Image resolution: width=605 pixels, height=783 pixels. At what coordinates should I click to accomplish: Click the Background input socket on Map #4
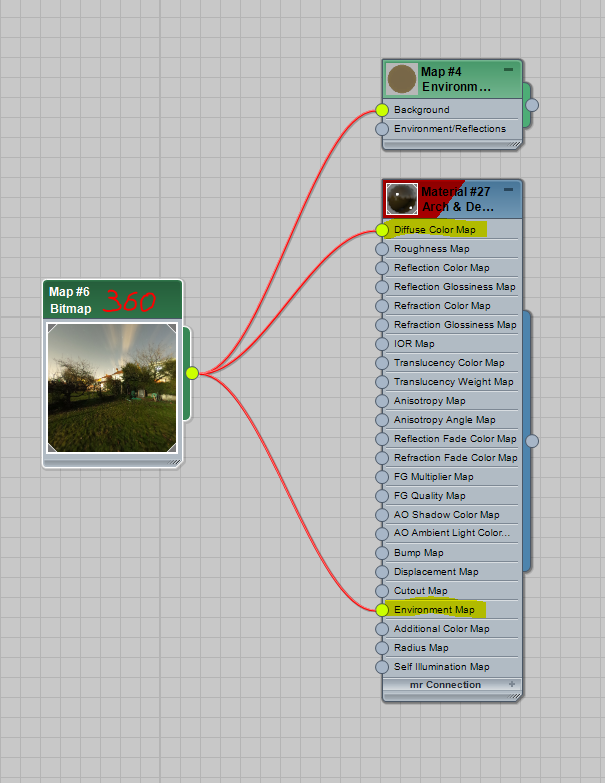pyautogui.click(x=381, y=110)
